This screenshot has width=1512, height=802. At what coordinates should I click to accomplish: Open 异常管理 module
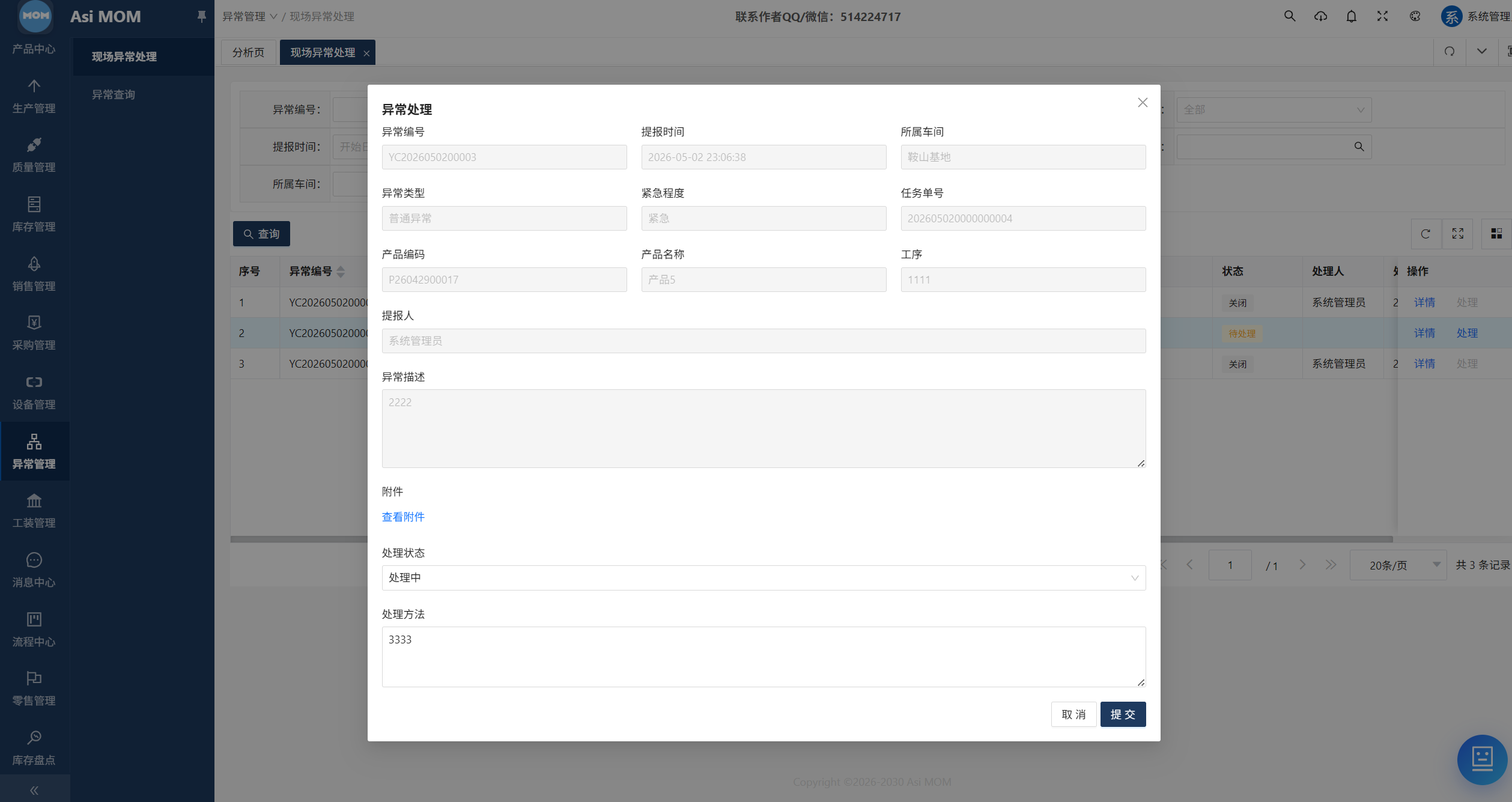coord(34,451)
